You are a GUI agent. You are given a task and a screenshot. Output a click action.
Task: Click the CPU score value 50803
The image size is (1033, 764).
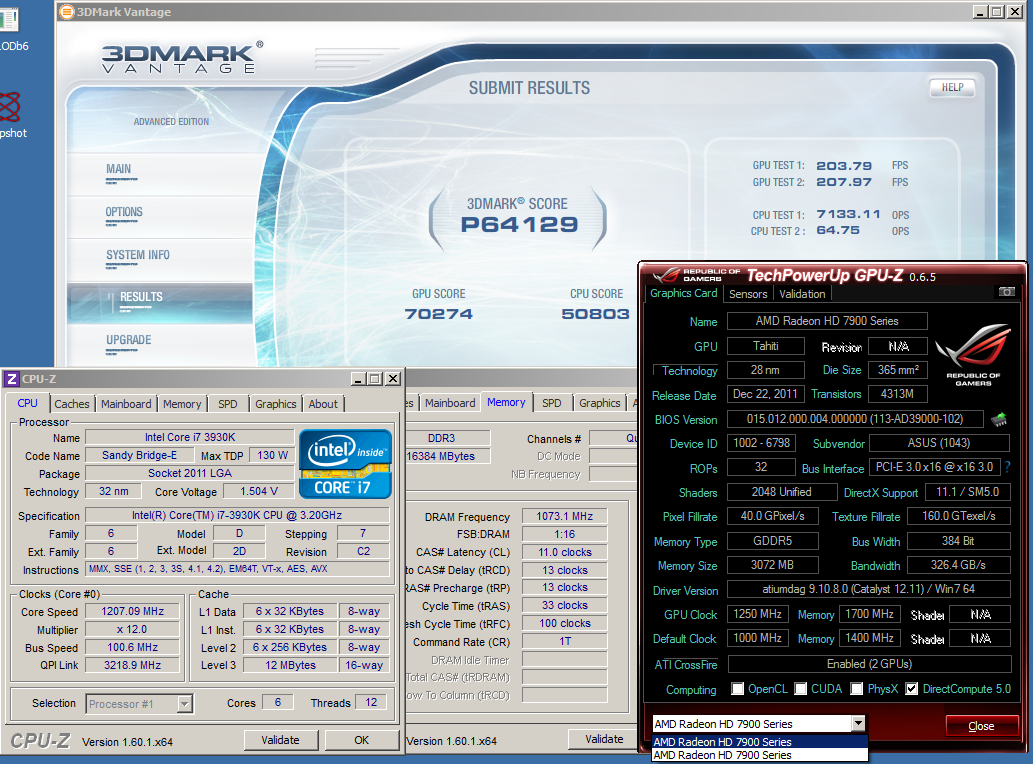596,314
